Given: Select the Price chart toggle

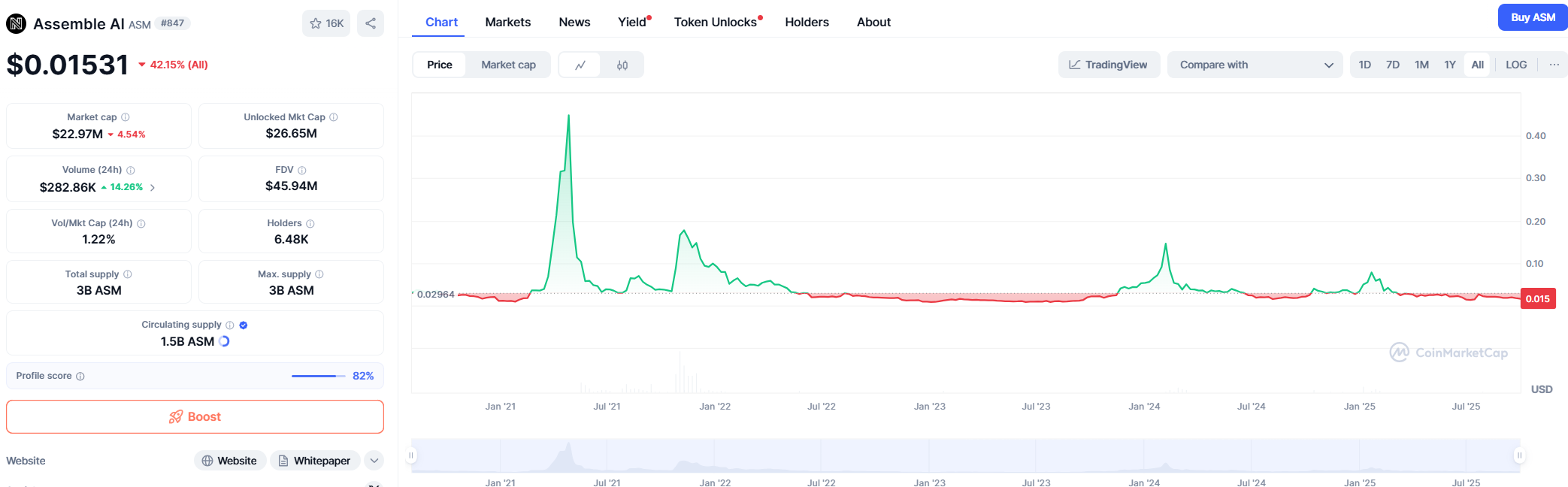Looking at the screenshot, I should pos(440,65).
